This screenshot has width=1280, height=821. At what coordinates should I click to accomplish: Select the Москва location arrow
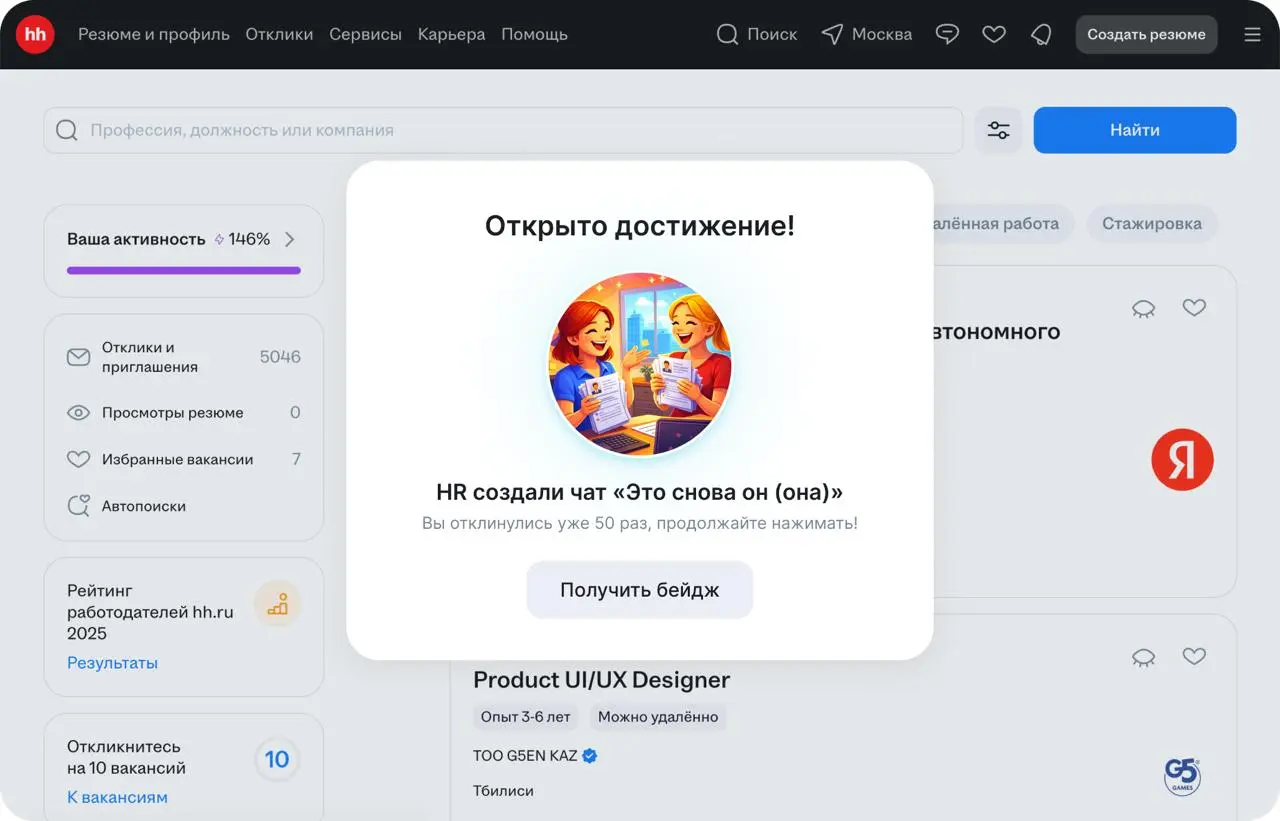[832, 34]
